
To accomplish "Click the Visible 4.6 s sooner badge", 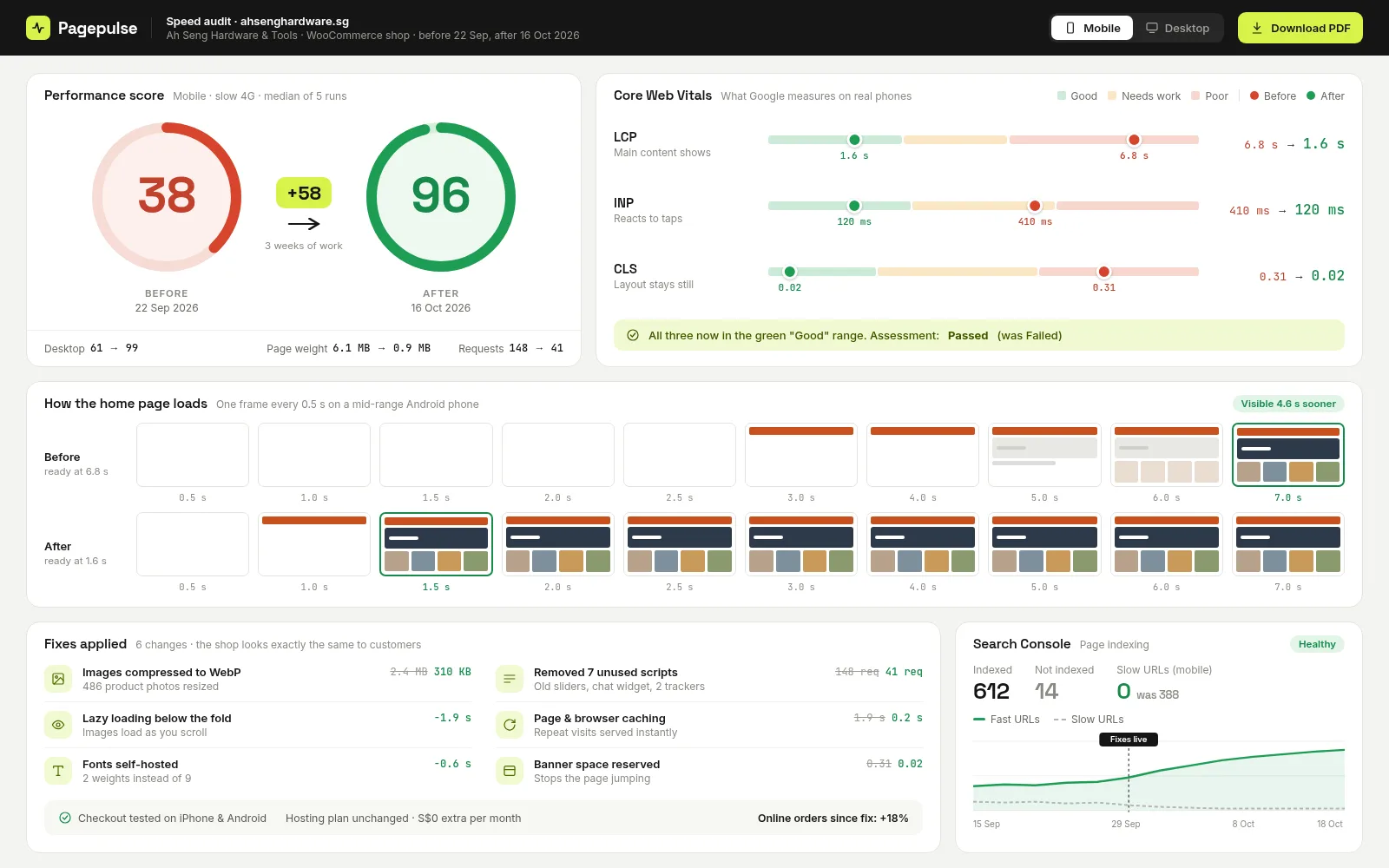I will 1288,404.
